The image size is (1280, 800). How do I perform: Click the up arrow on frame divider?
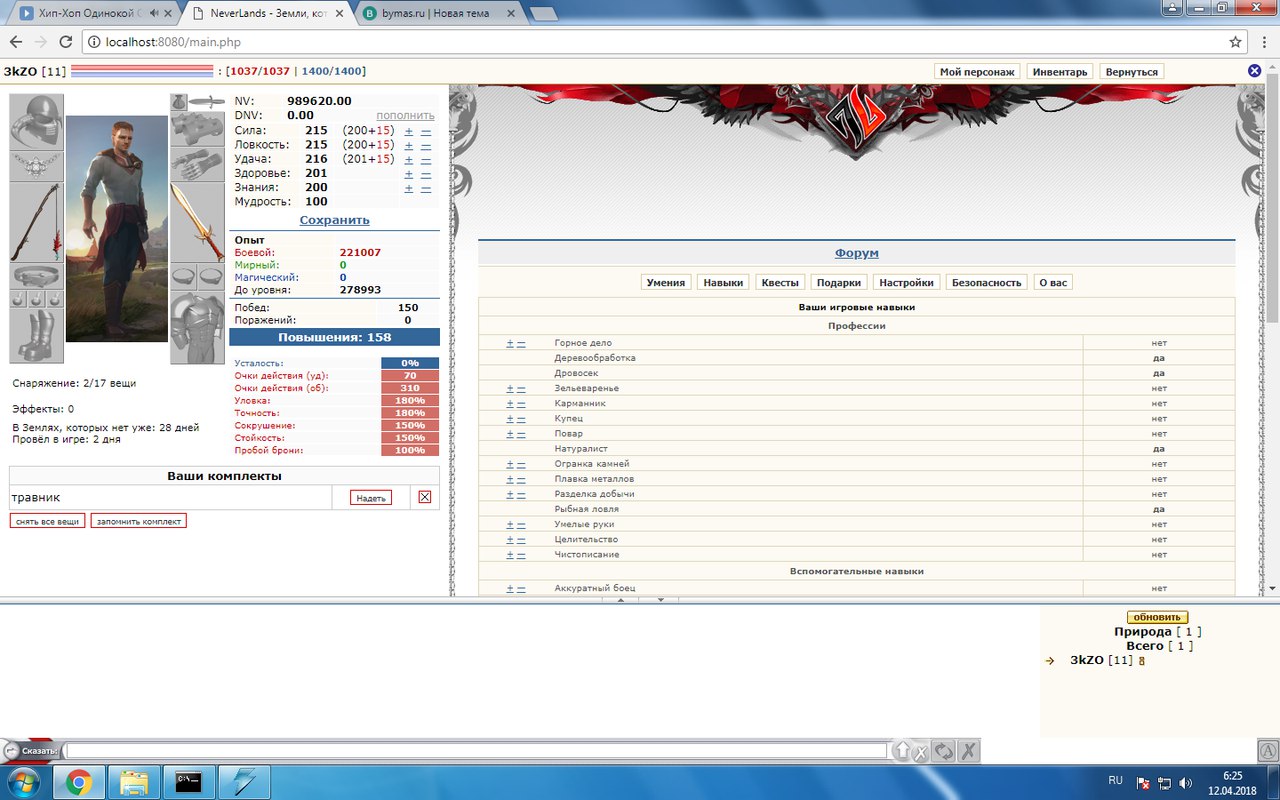tap(620, 600)
